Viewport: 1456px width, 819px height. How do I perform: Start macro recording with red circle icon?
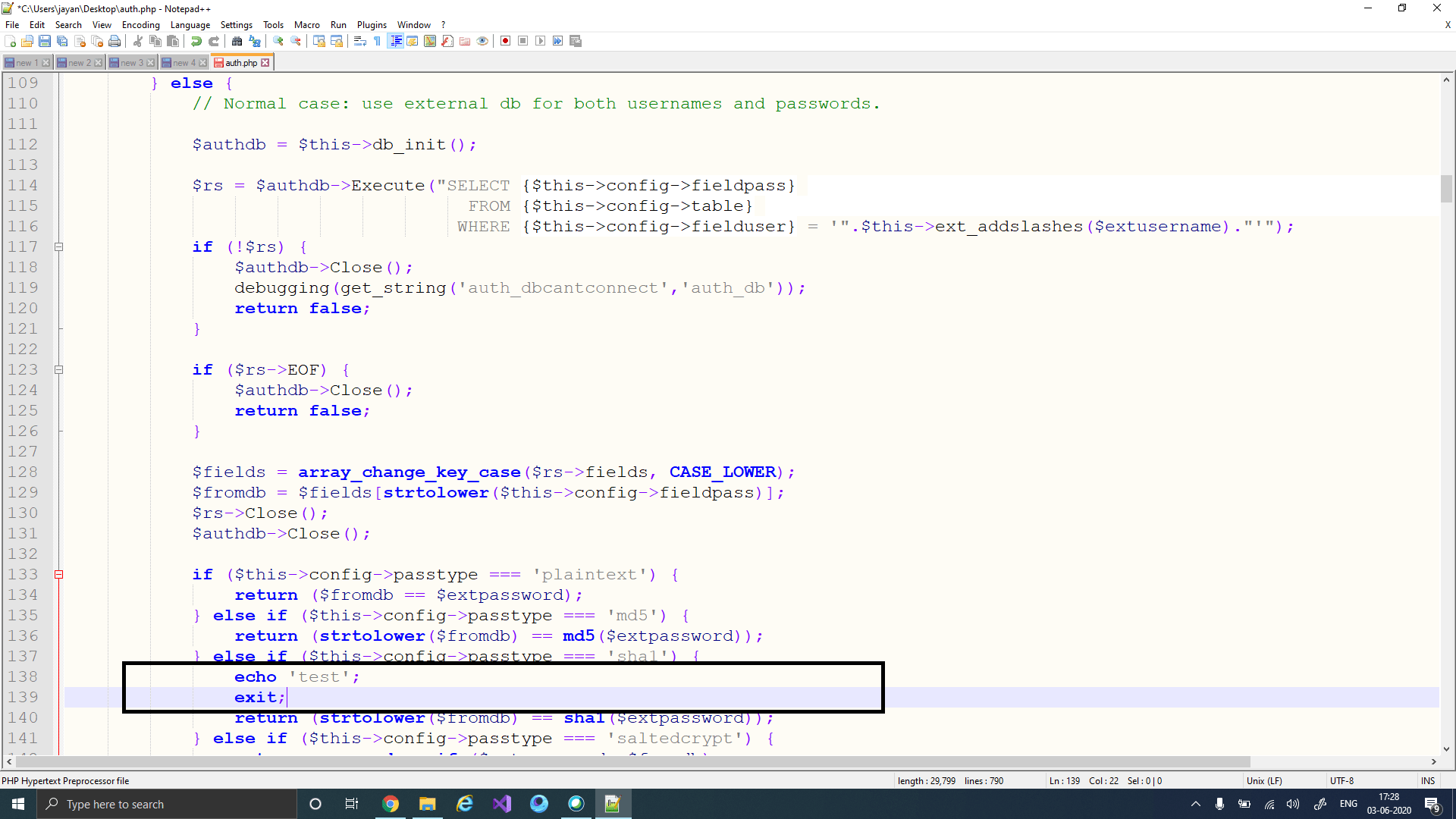coord(506,41)
